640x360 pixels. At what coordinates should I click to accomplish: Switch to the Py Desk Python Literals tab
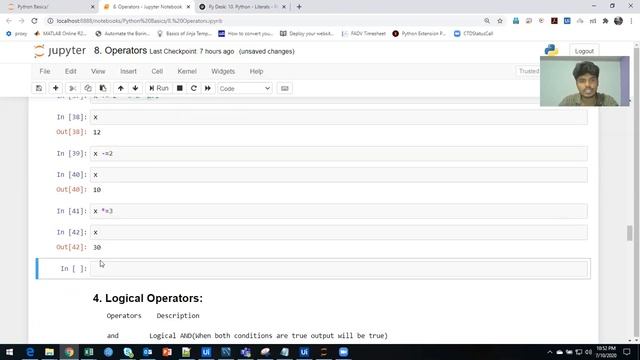coord(242,7)
